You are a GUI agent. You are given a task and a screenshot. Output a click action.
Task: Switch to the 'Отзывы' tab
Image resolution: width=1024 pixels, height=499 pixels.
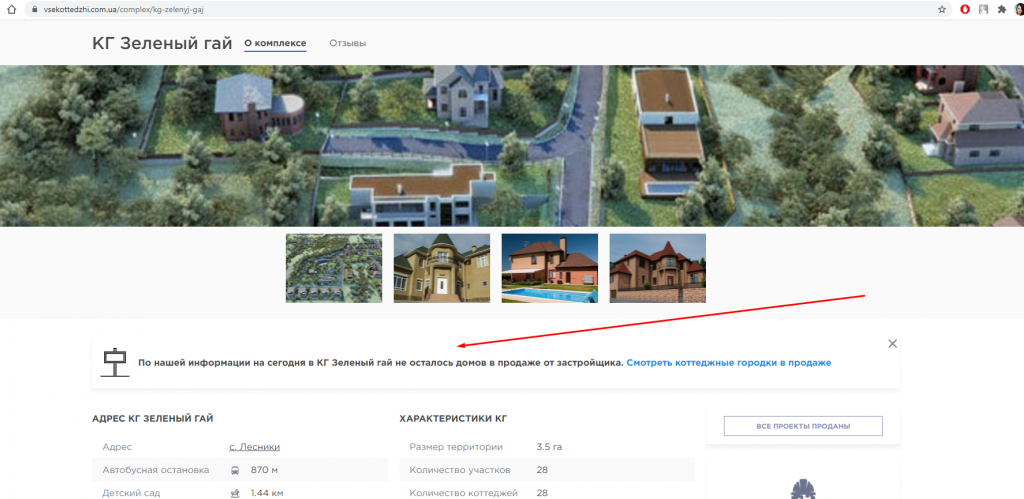point(347,44)
